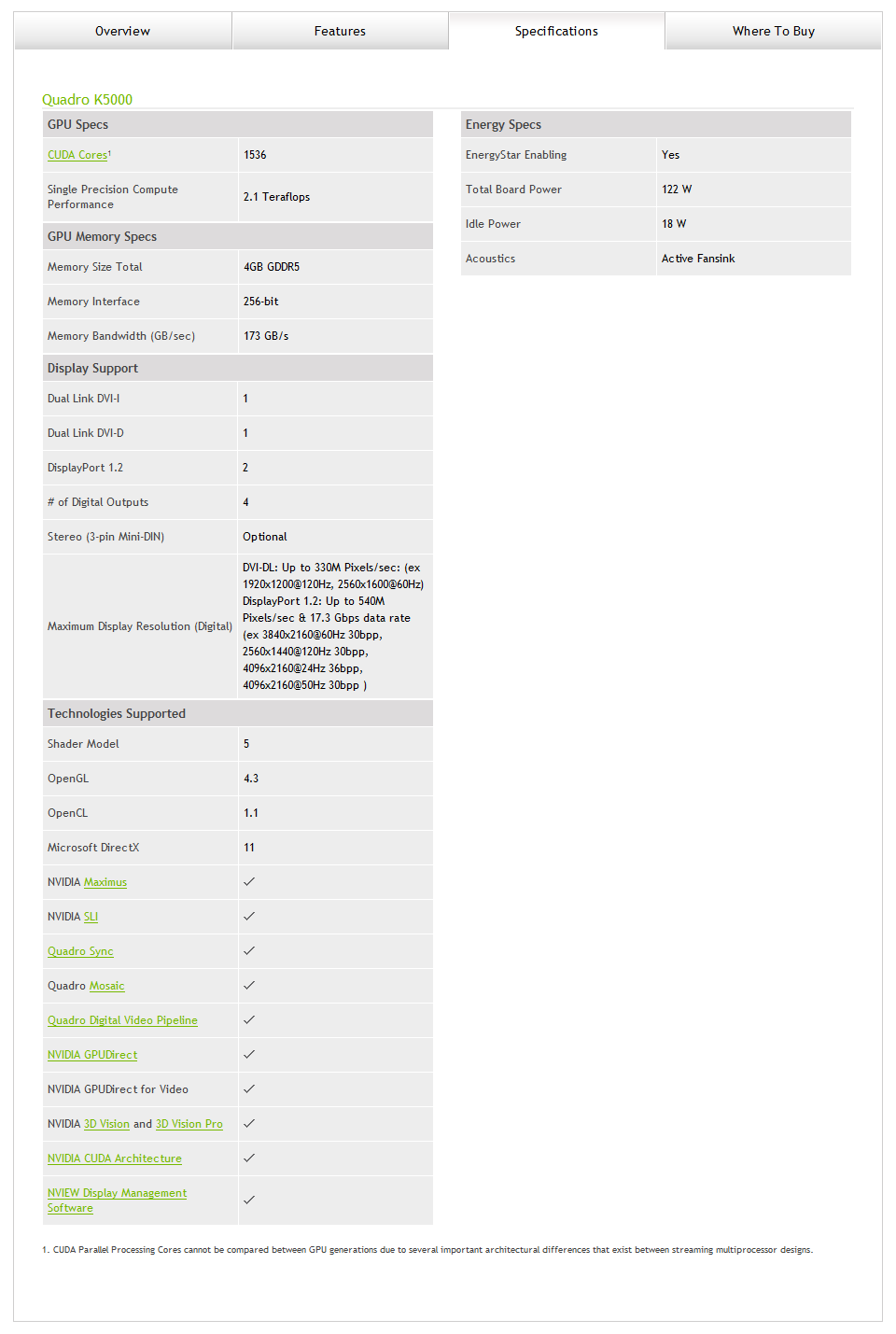Open the Overview tab

point(122,31)
